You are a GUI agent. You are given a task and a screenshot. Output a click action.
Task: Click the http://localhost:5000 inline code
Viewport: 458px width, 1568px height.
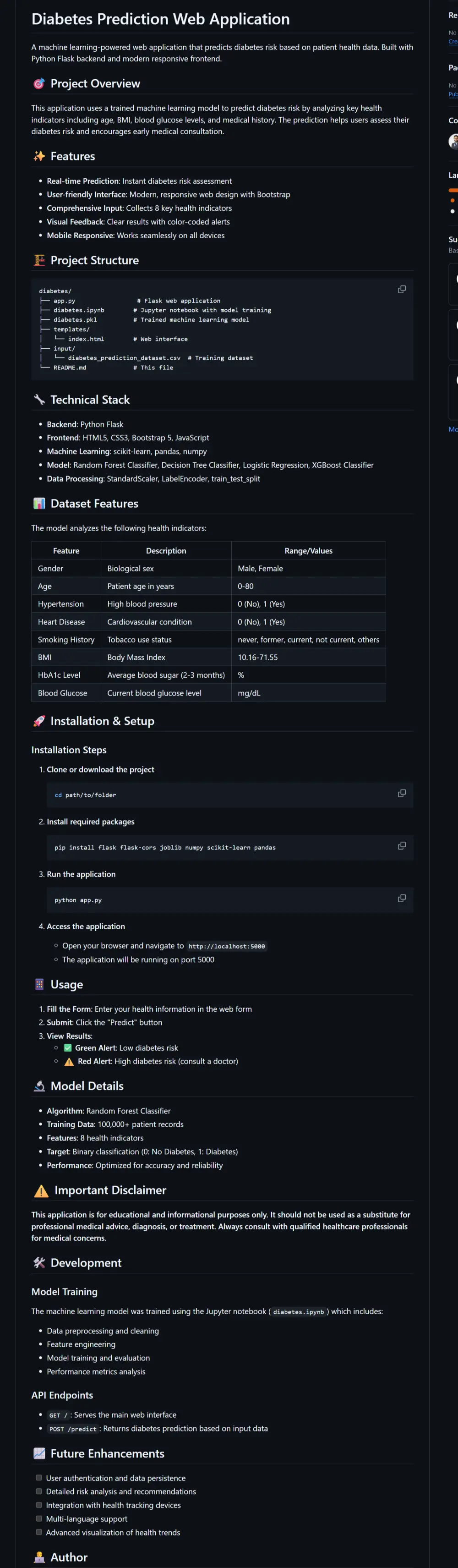(x=227, y=946)
